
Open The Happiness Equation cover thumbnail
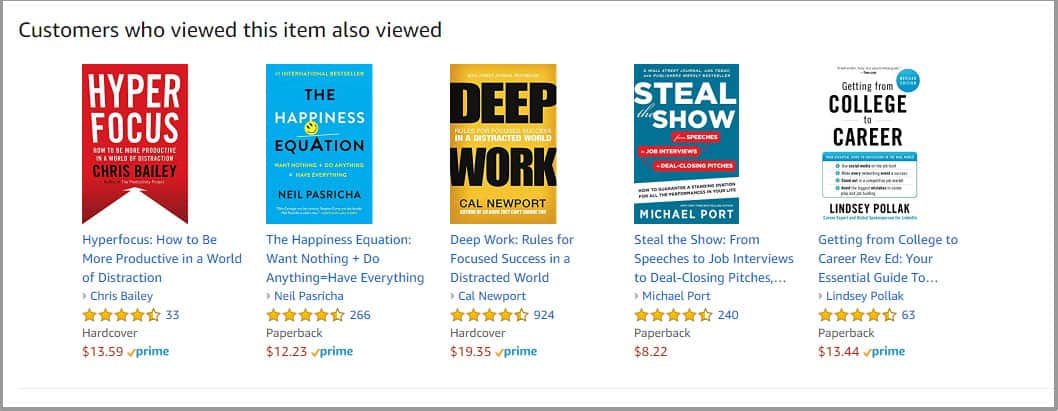click(x=319, y=144)
